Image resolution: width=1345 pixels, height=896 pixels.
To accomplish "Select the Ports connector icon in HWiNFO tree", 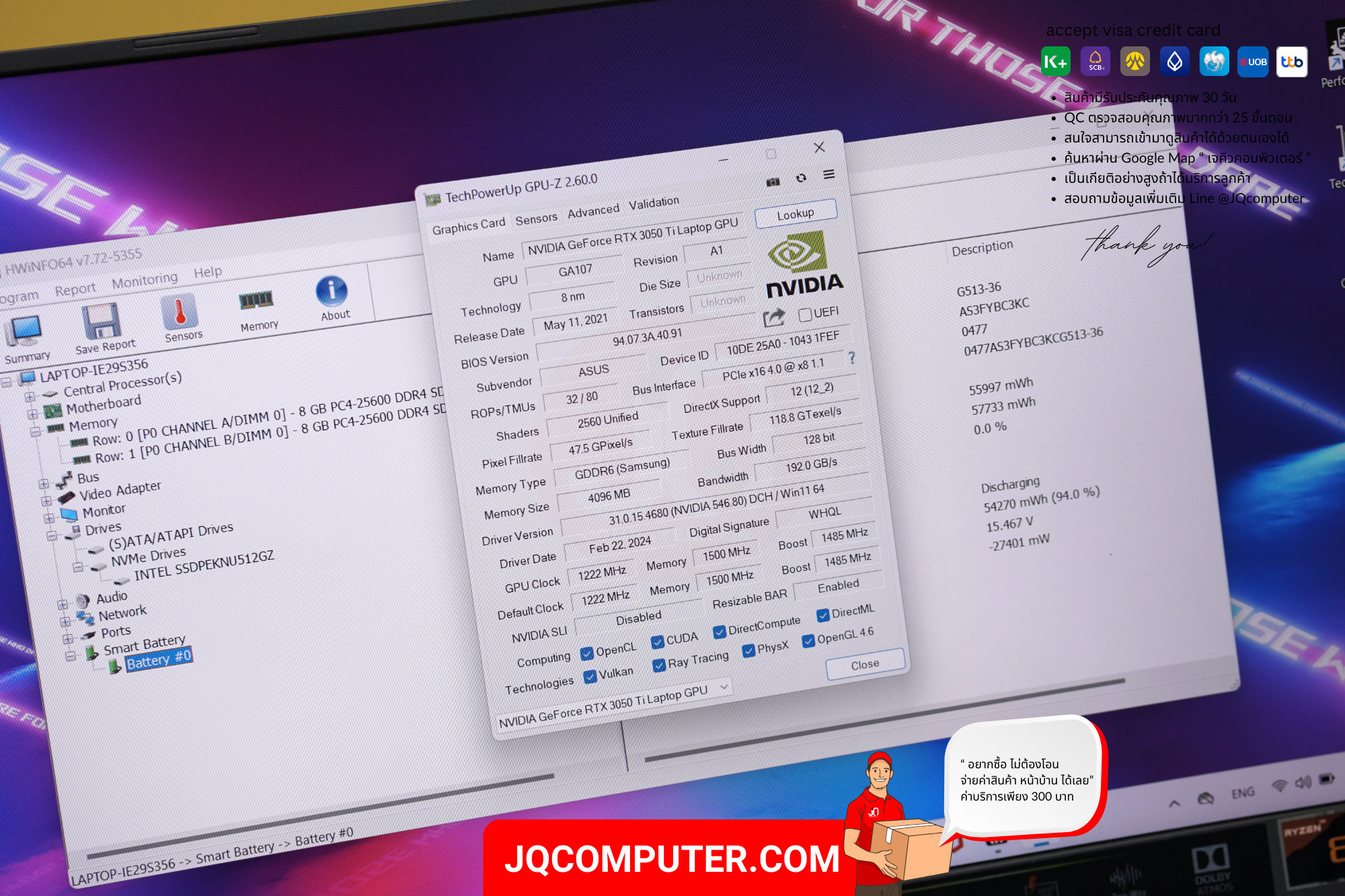I will pos(89,635).
